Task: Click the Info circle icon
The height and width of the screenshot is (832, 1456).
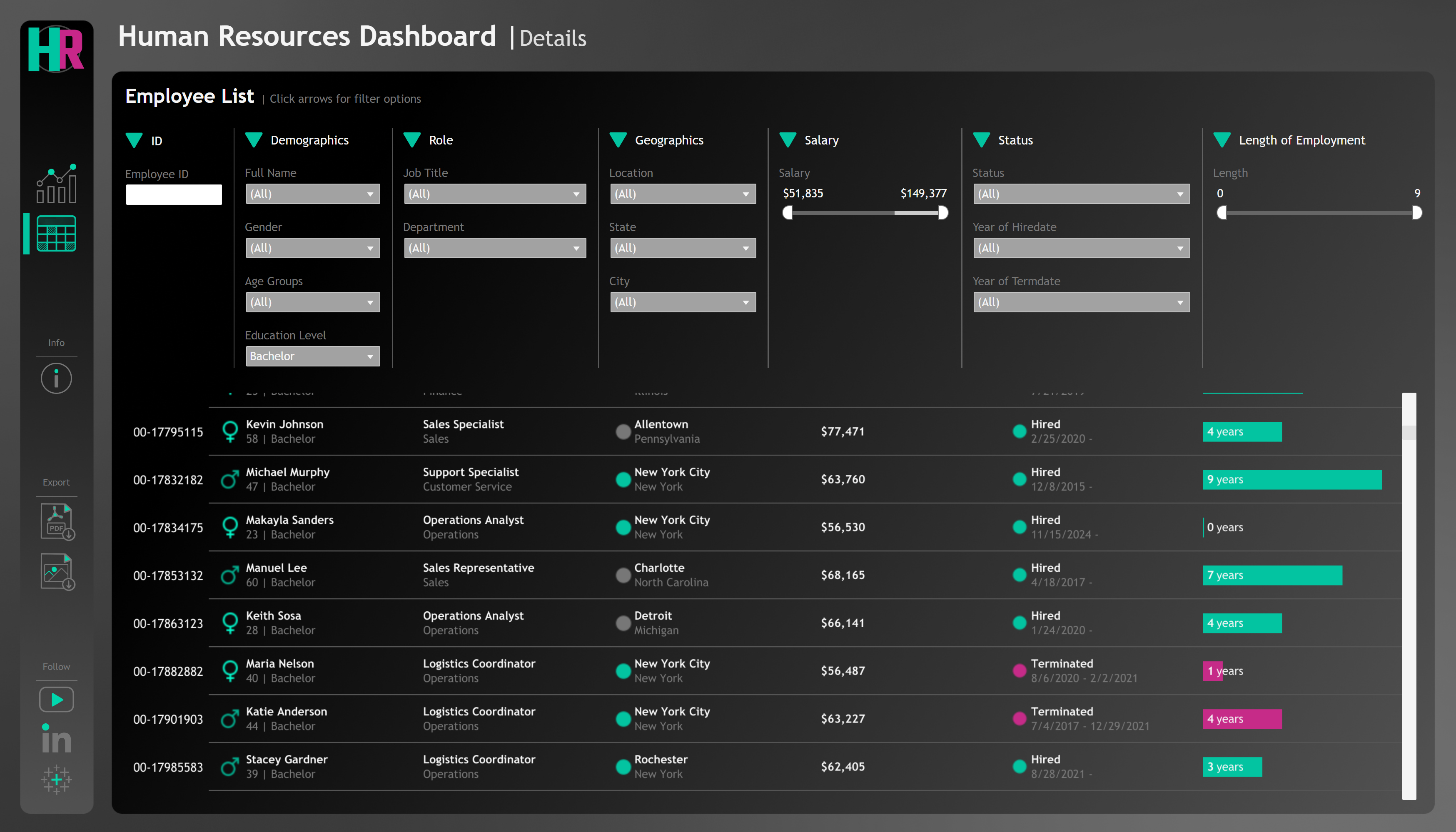Action: point(56,378)
